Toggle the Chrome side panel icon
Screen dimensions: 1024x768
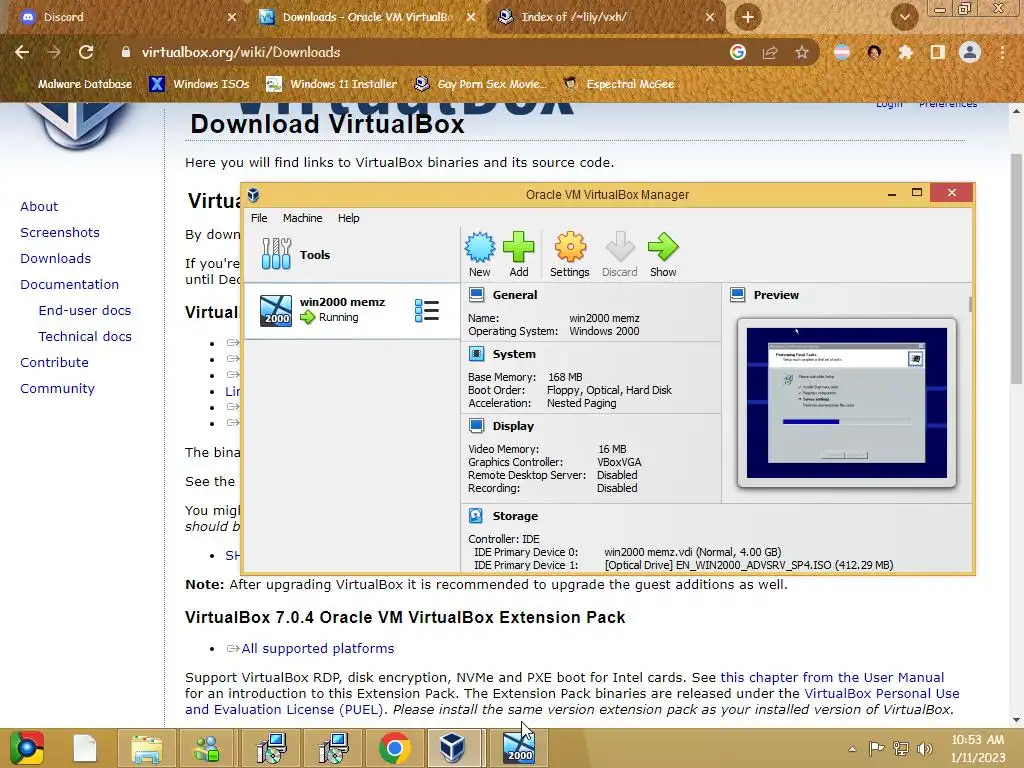point(937,52)
